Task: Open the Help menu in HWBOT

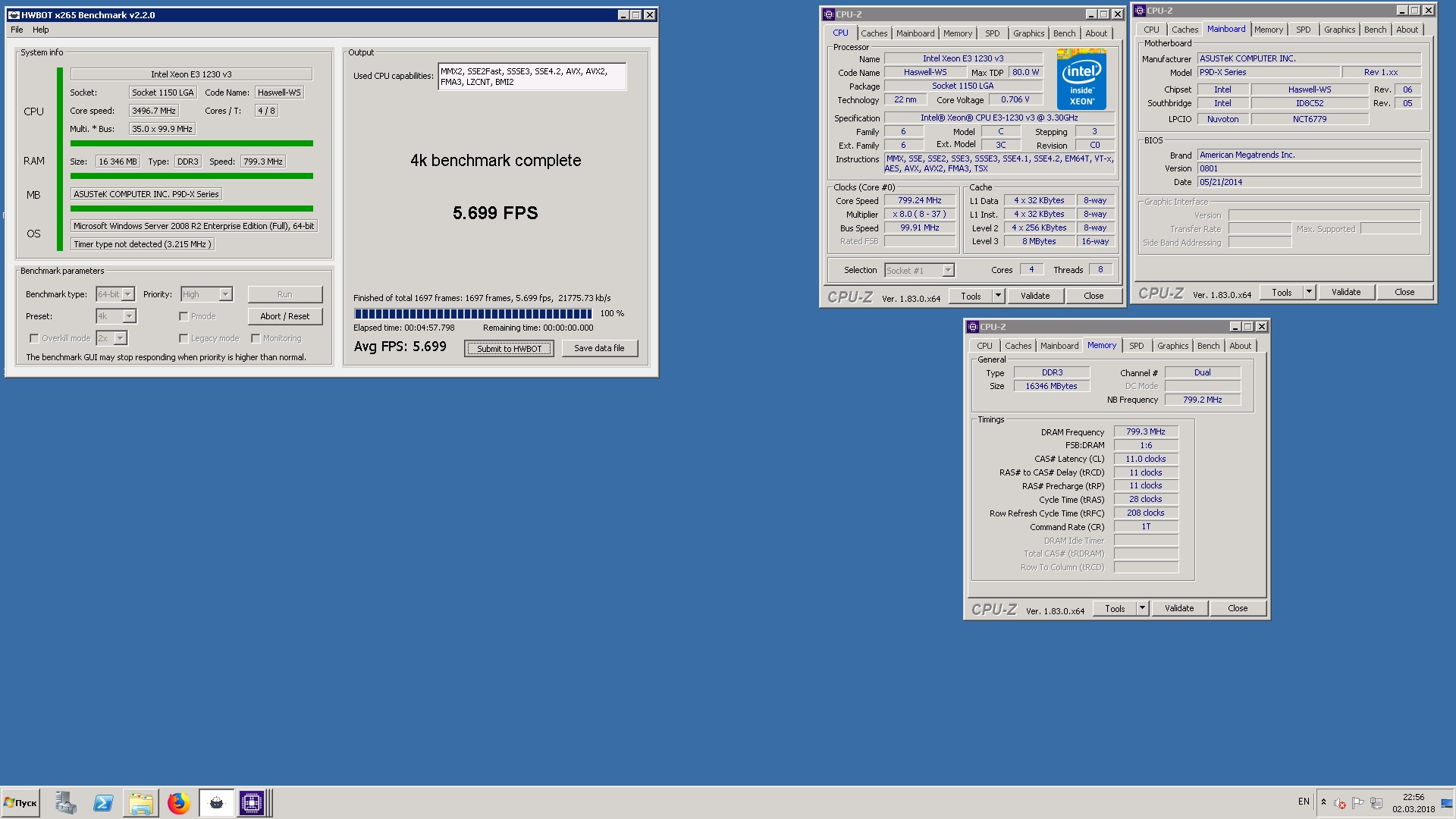Action: (x=41, y=30)
